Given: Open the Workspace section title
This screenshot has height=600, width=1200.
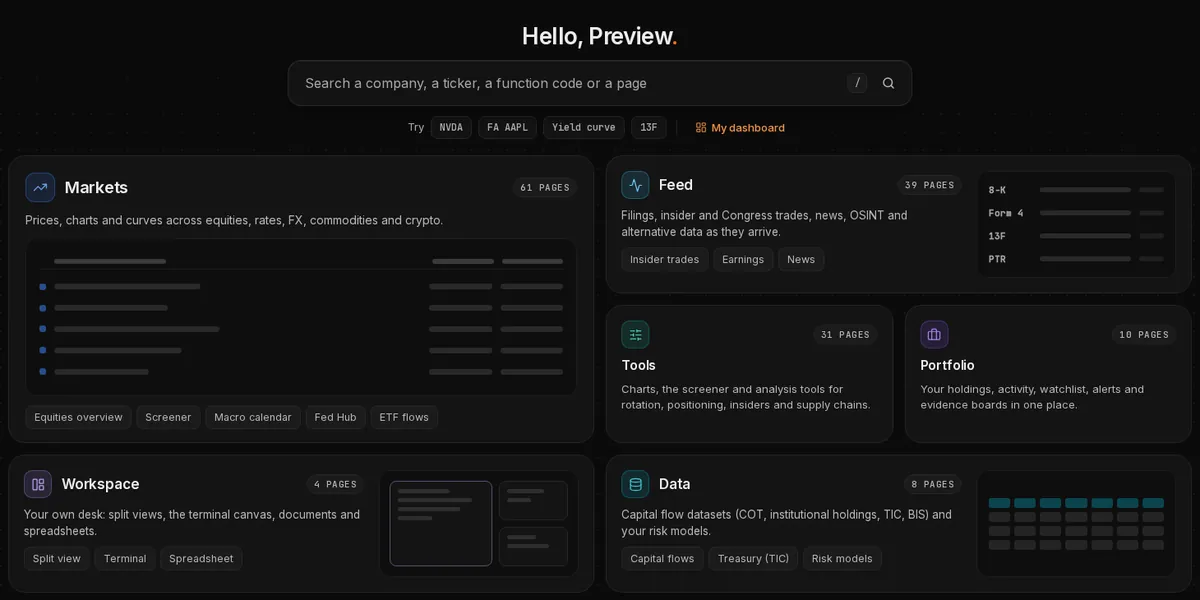Looking at the screenshot, I should [x=100, y=484].
